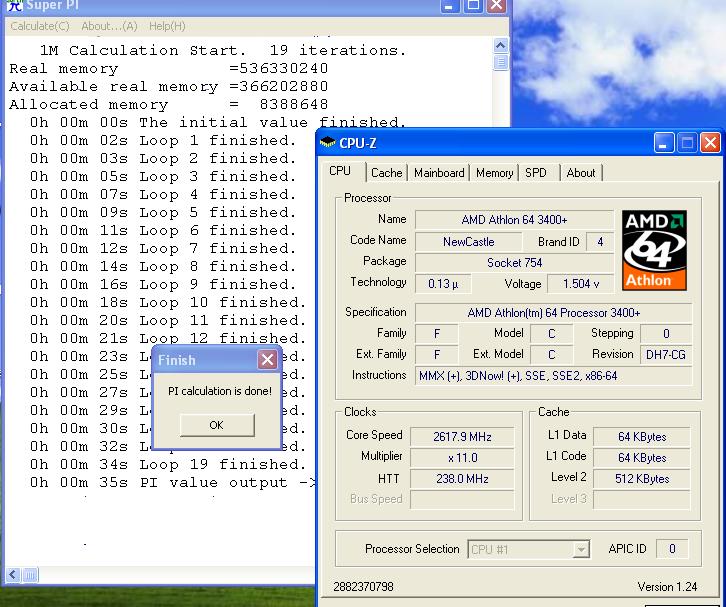Click the Code Name value NewCastle
The width and height of the screenshot is (726, 607).
coord(469,242)
